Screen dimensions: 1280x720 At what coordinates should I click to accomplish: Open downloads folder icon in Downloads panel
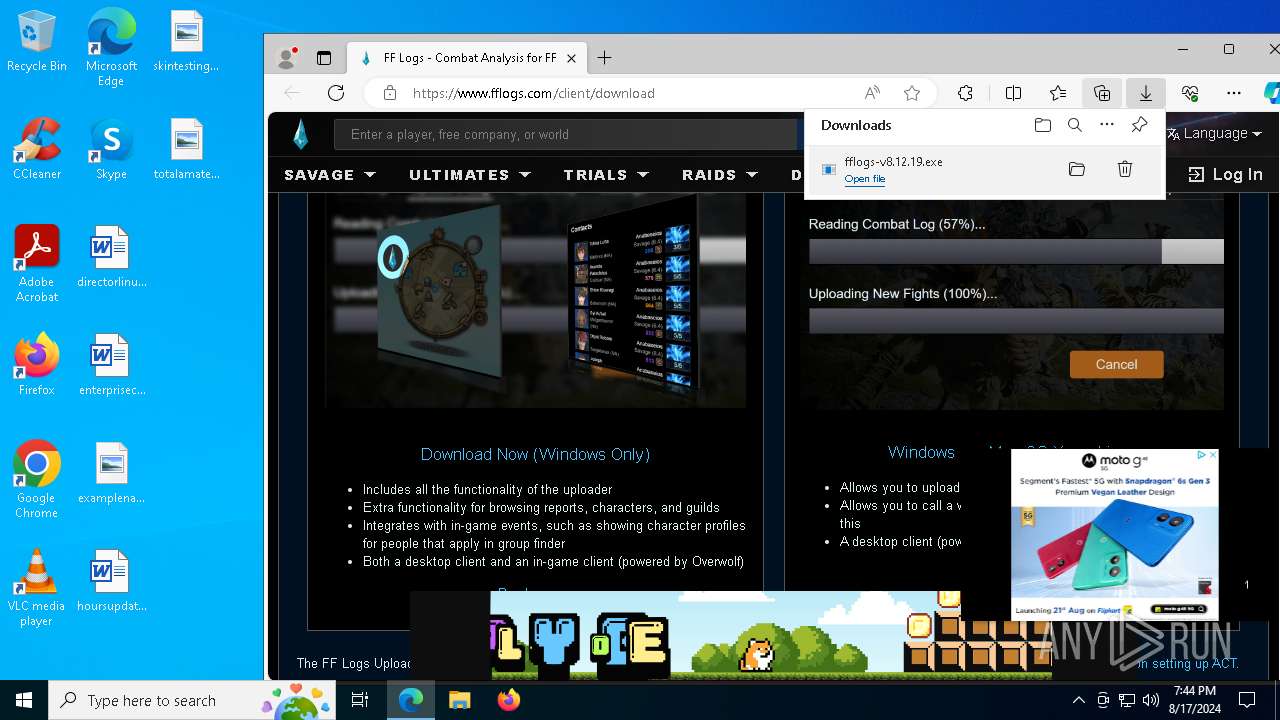[1043, 125]
